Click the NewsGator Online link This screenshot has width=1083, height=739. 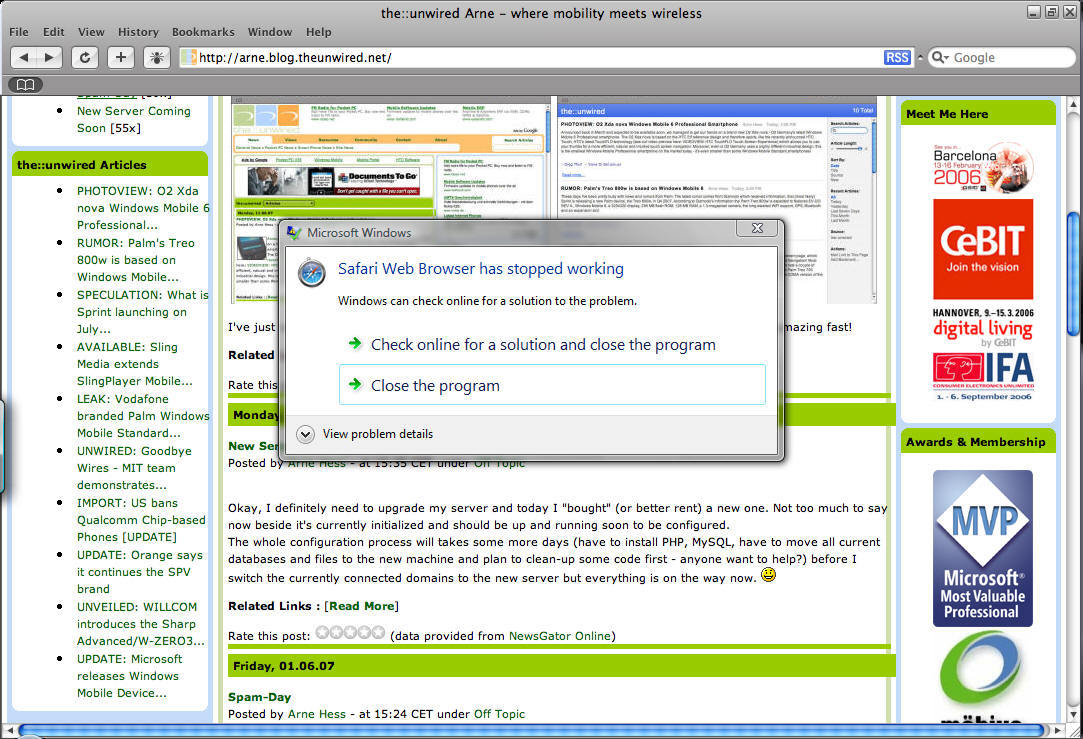[x=559, y=635]
